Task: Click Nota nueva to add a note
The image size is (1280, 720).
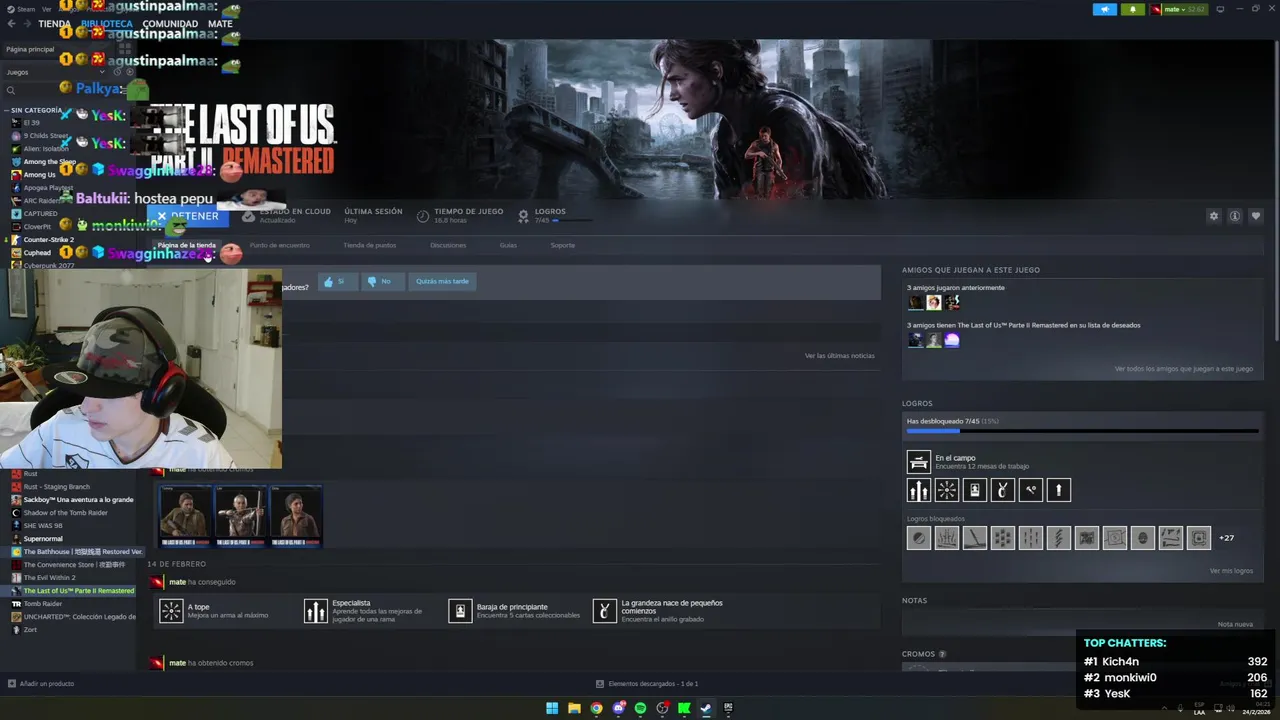Action: tap(1235, 624)
